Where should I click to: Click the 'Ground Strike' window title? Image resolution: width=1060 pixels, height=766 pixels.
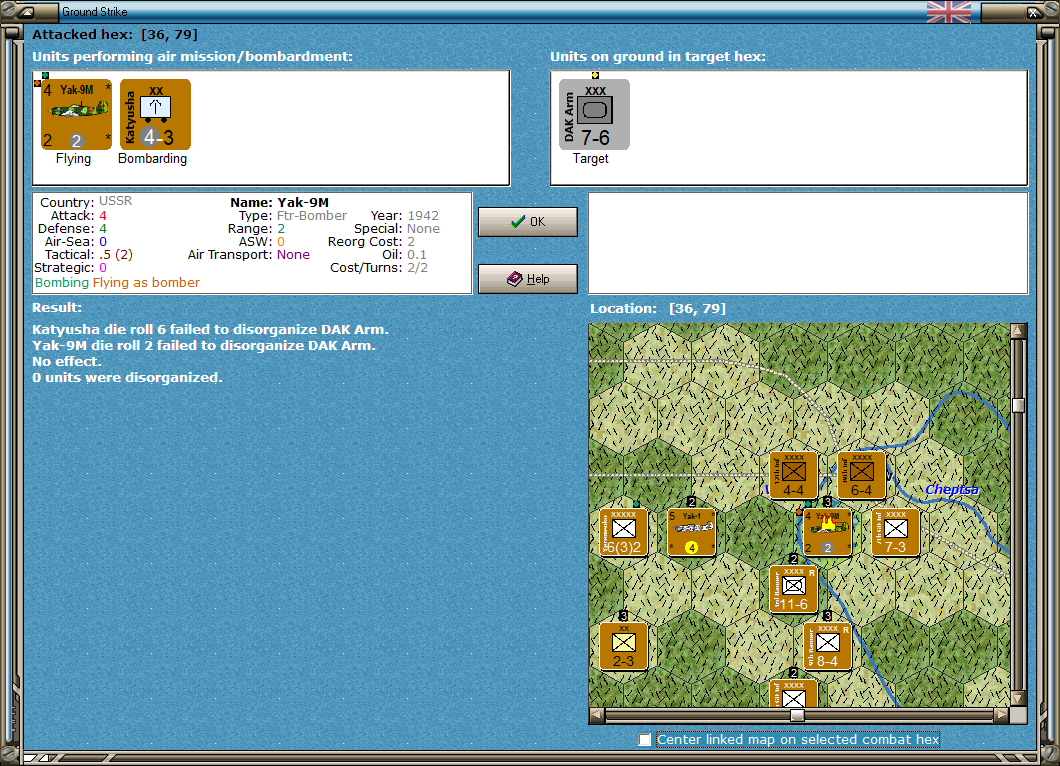coord(95,11)
